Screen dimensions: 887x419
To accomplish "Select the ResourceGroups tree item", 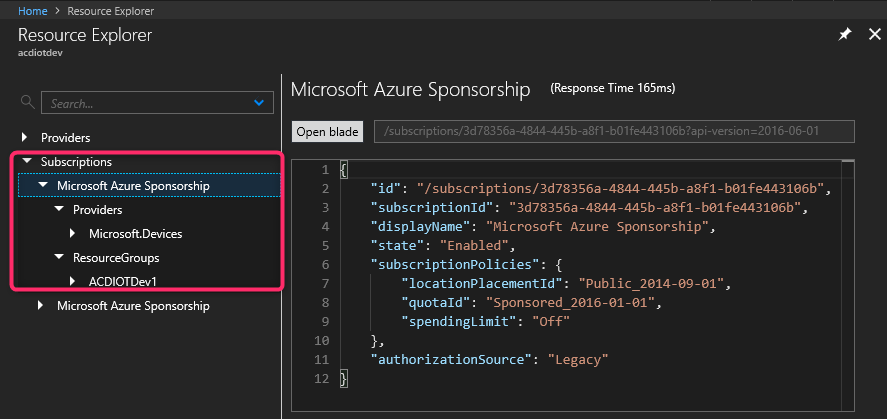I will click(114, 258).
